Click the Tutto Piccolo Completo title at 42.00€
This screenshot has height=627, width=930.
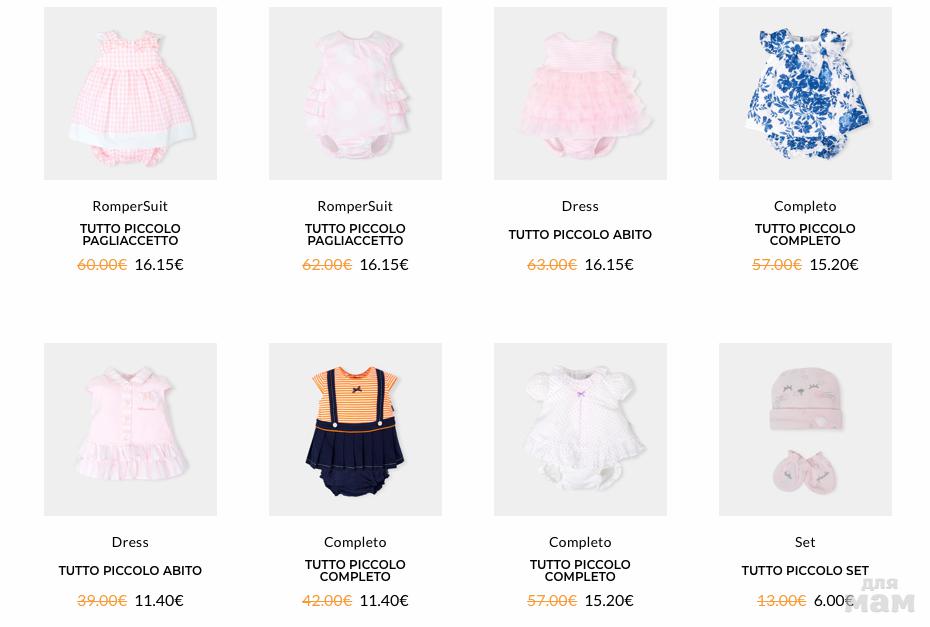pos(355,571)
